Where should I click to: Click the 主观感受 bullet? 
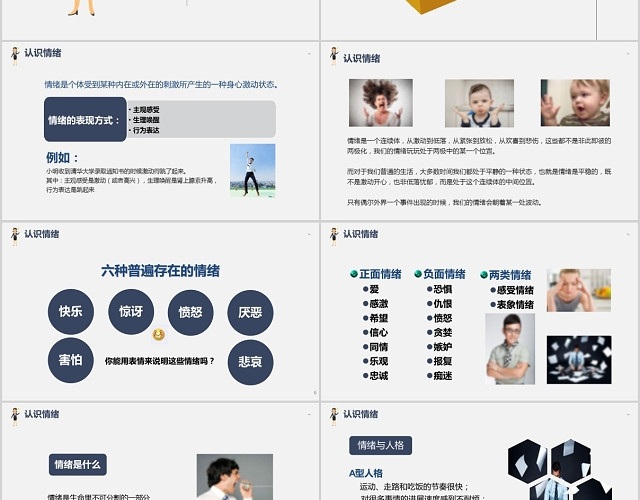pyautogui.click(x=144, y=110)
